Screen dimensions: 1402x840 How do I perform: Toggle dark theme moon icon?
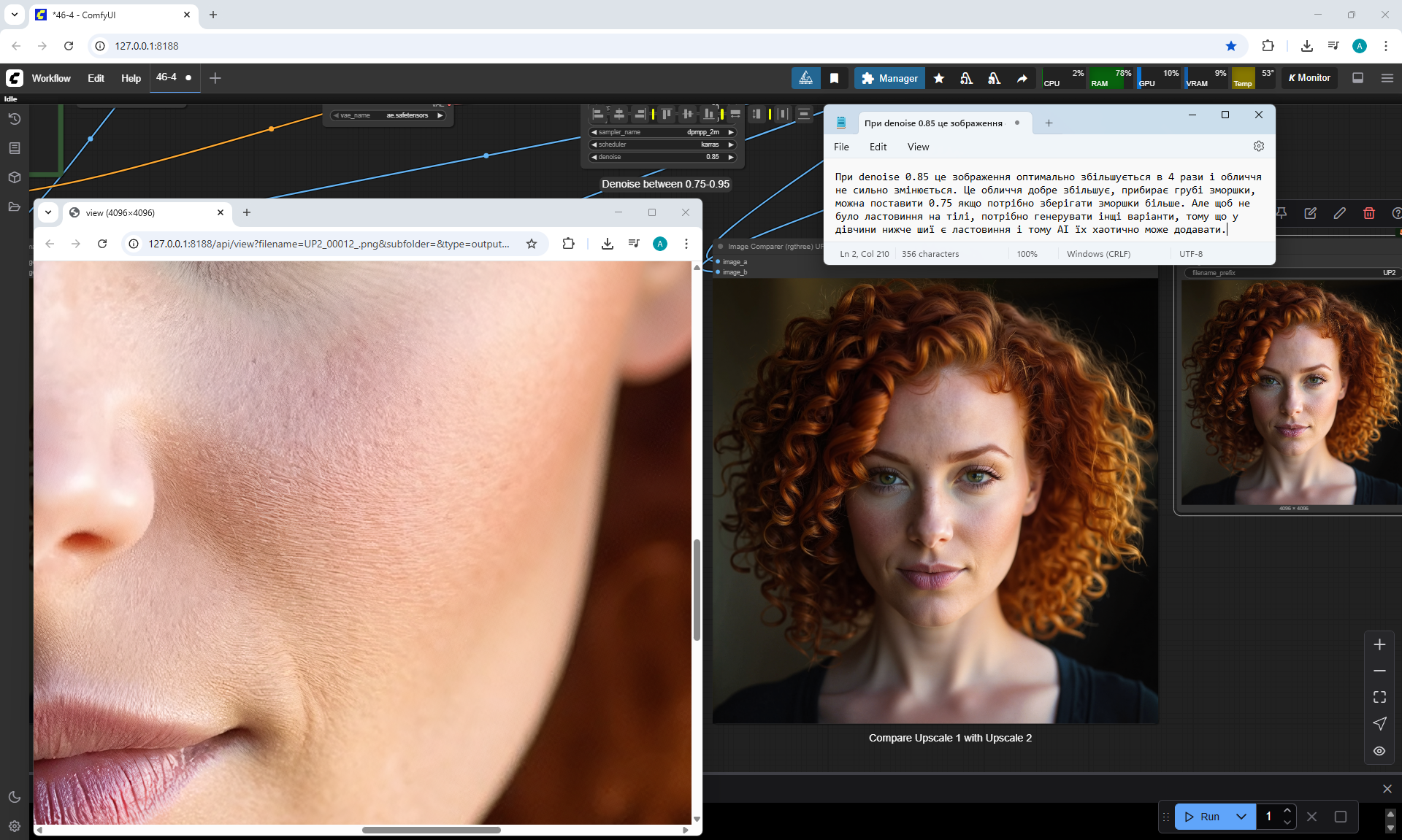(x=14, y=797)
